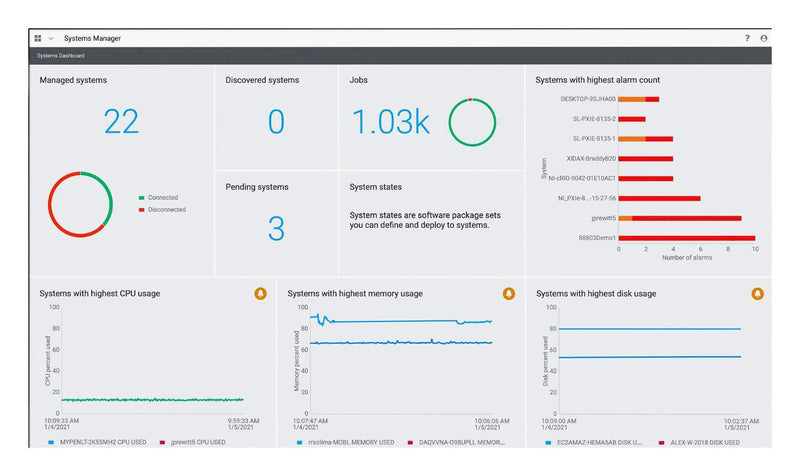The width and height of the screenshot is (800, 476).
Task: Click the Systems with highest alarm count heading
Action: 597,80
